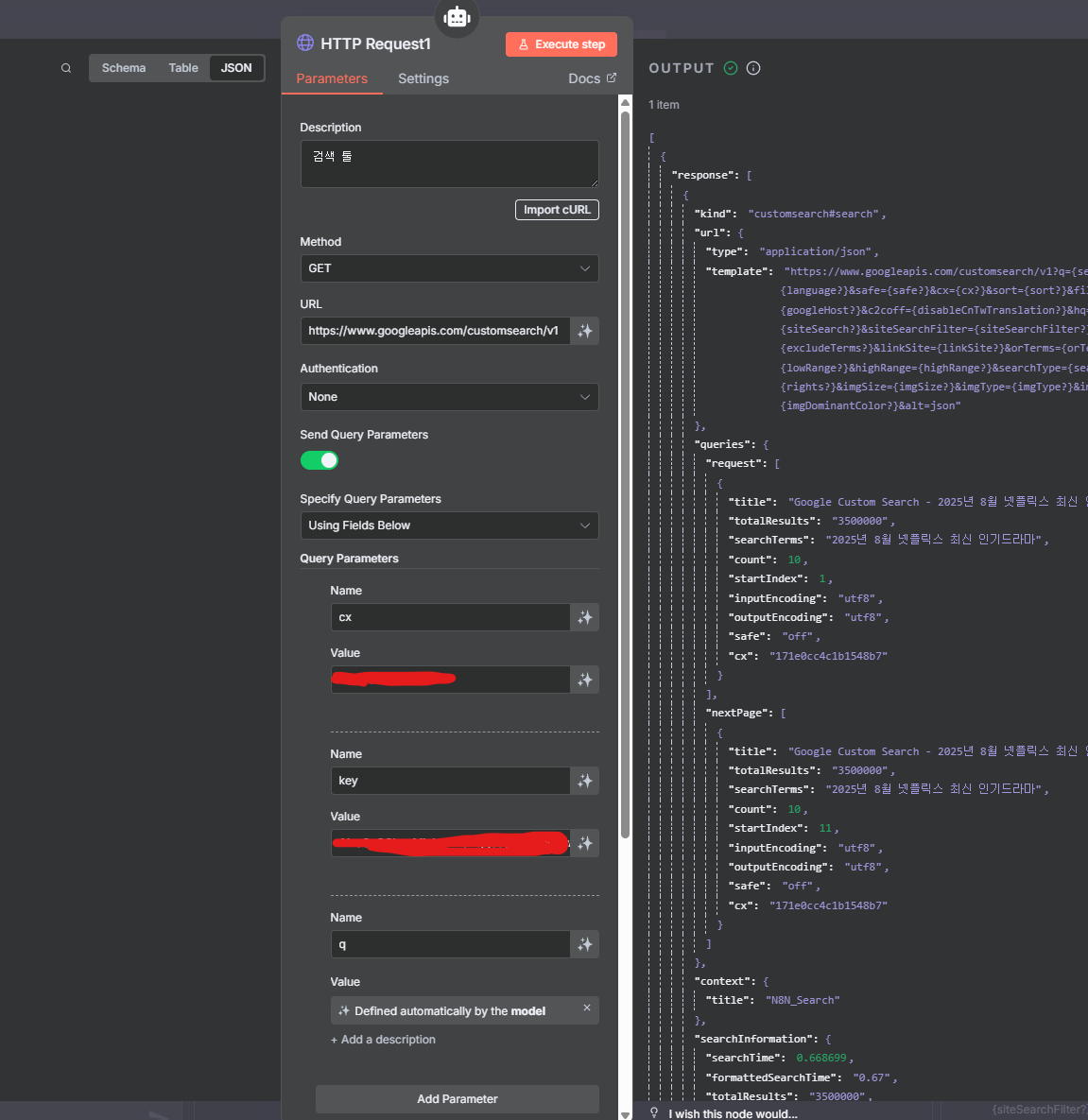Click the sparkle icon beside the key name field
The height and width of the screenshot is (1120, 1088).
[585, 781]
